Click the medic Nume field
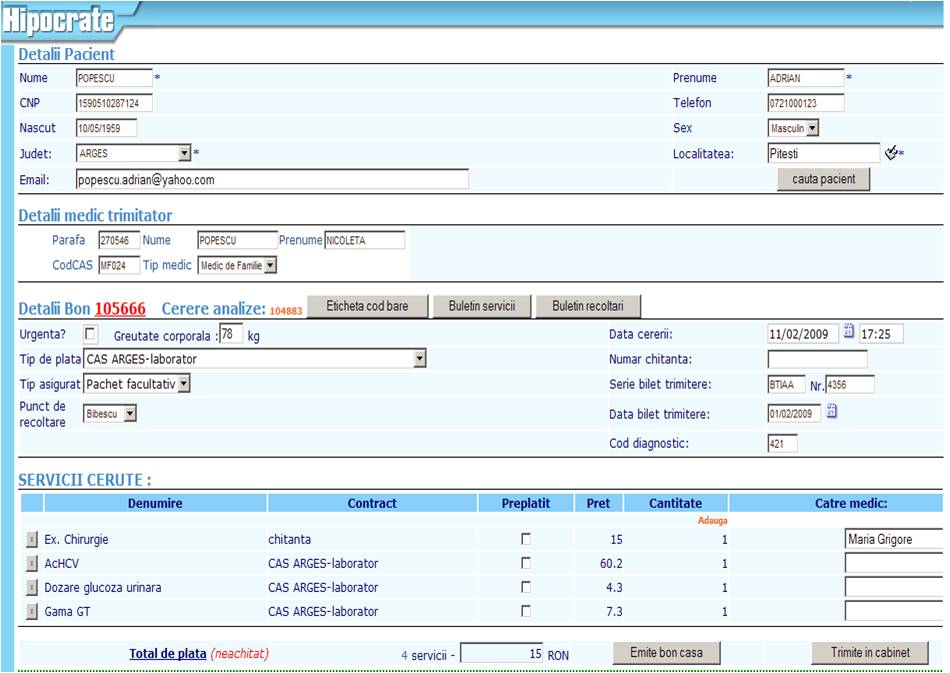Viewport: 950px width, 673px height. point(237,240)
